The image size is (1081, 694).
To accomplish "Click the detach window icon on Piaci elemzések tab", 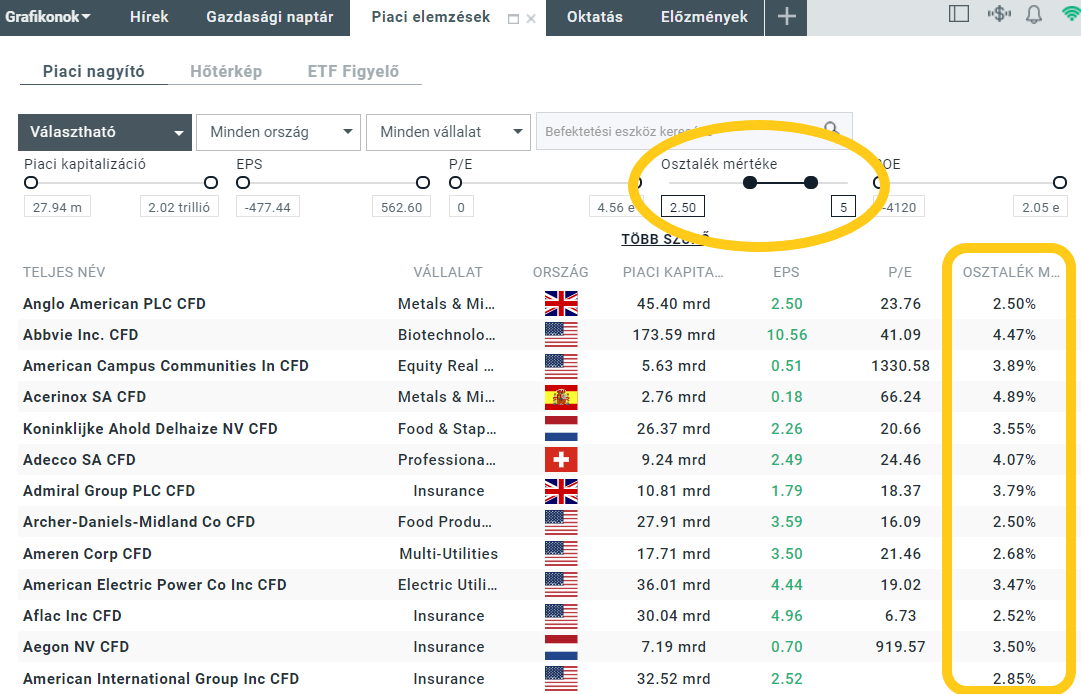I will [x=514, y=19].
